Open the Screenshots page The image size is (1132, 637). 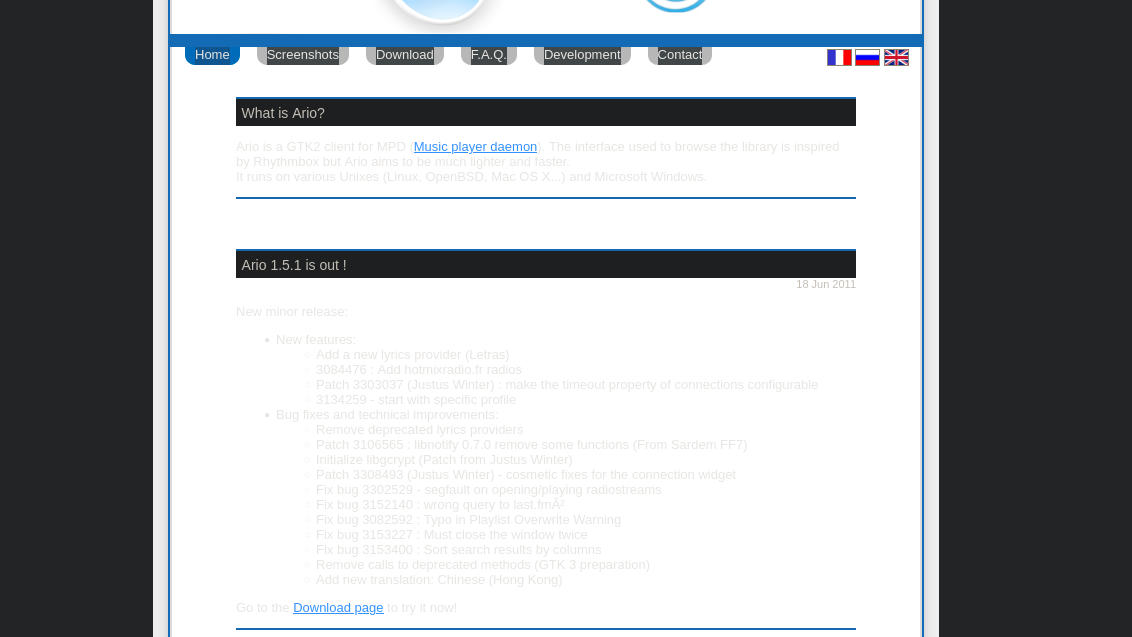click(302, 54)
